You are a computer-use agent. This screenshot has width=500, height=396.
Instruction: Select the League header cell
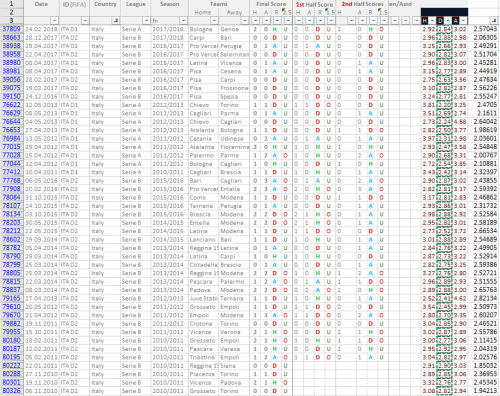(136, 4)
